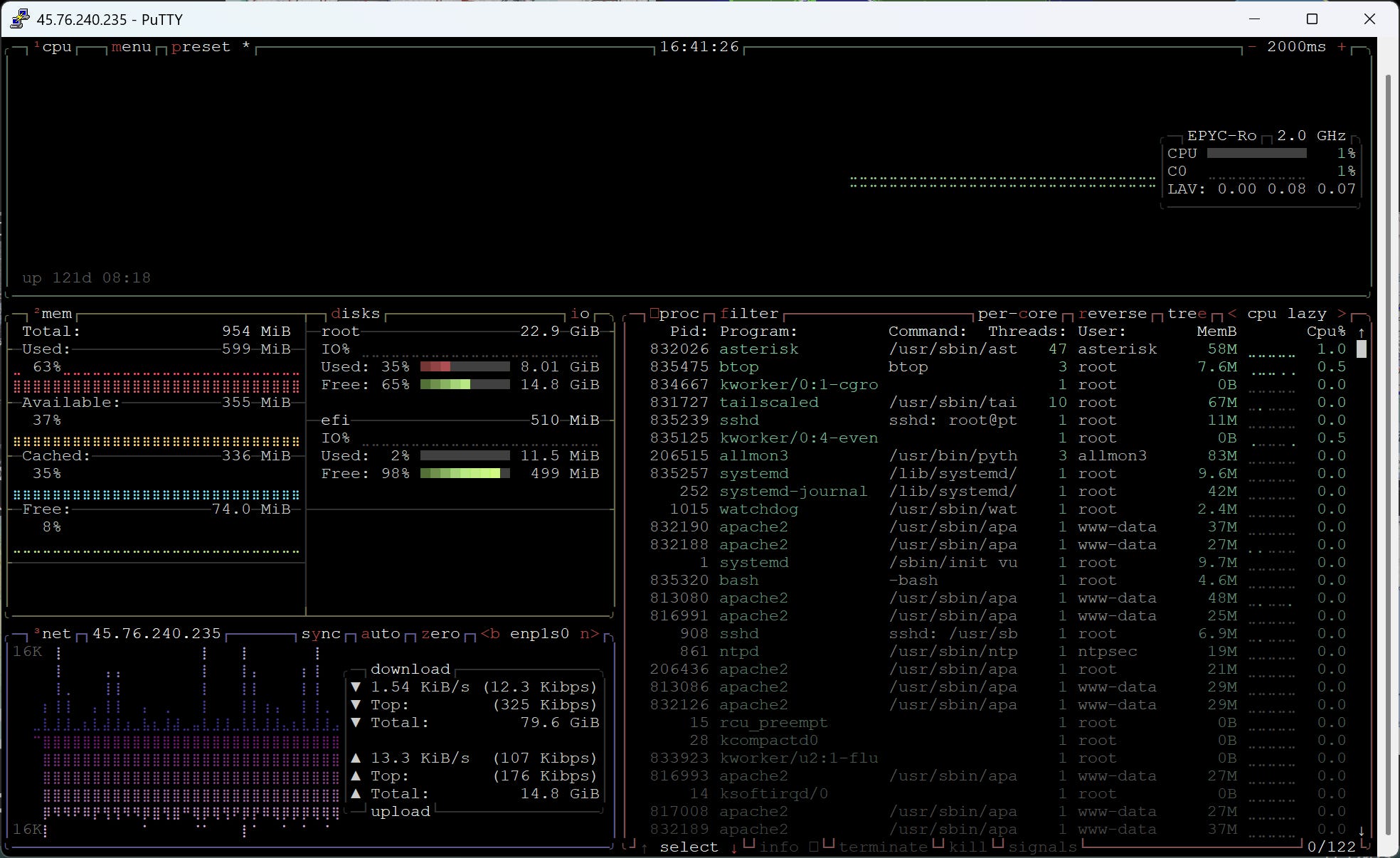Enable tree view for processes
This screenshot has width=1400, height=858.
tap(1186, 314)
